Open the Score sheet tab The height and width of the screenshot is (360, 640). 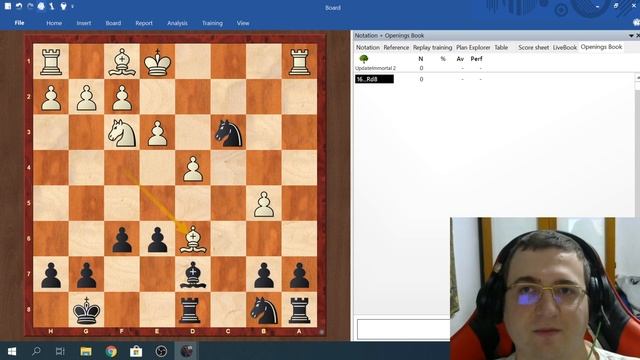533,47
